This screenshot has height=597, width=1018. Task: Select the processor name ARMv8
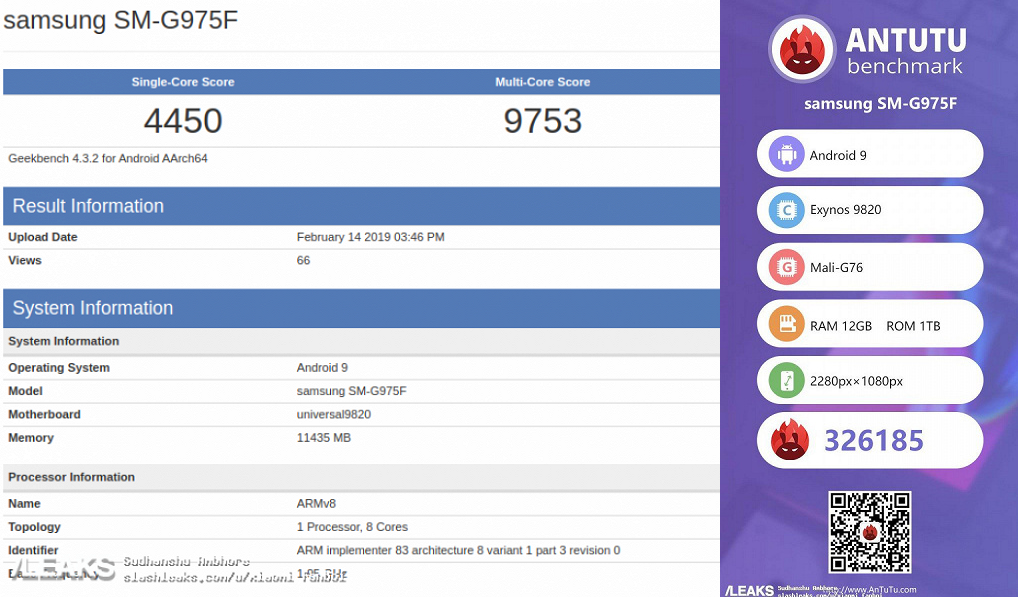(316, 504)
